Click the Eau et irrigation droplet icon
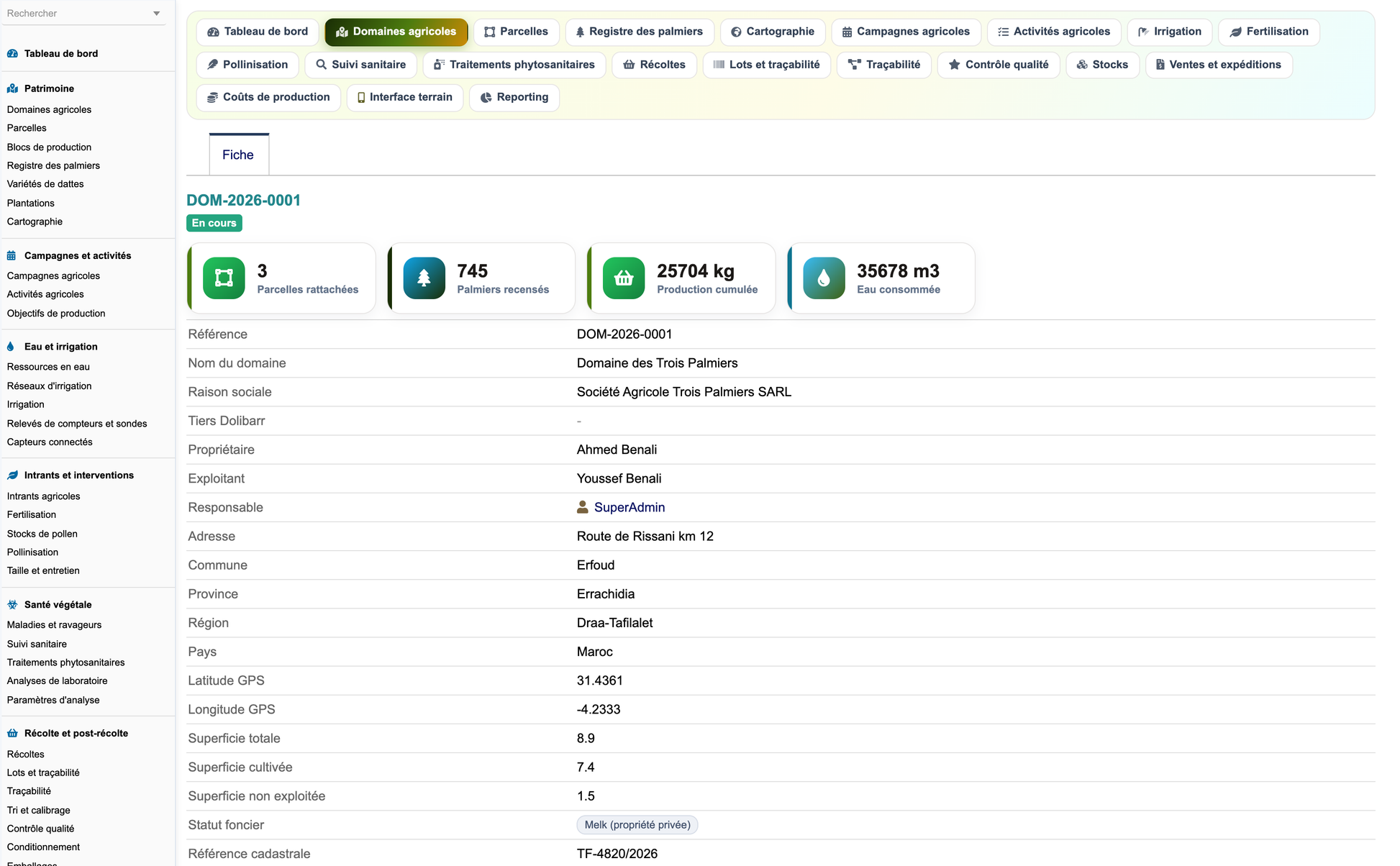 11,347
